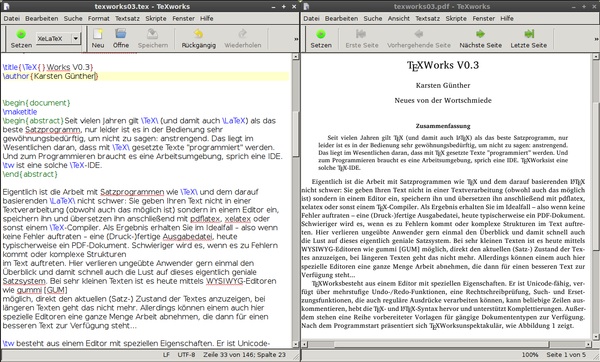Click the Rückgängig undo arrow icon
600x362 pixels.
click(198, 34)
